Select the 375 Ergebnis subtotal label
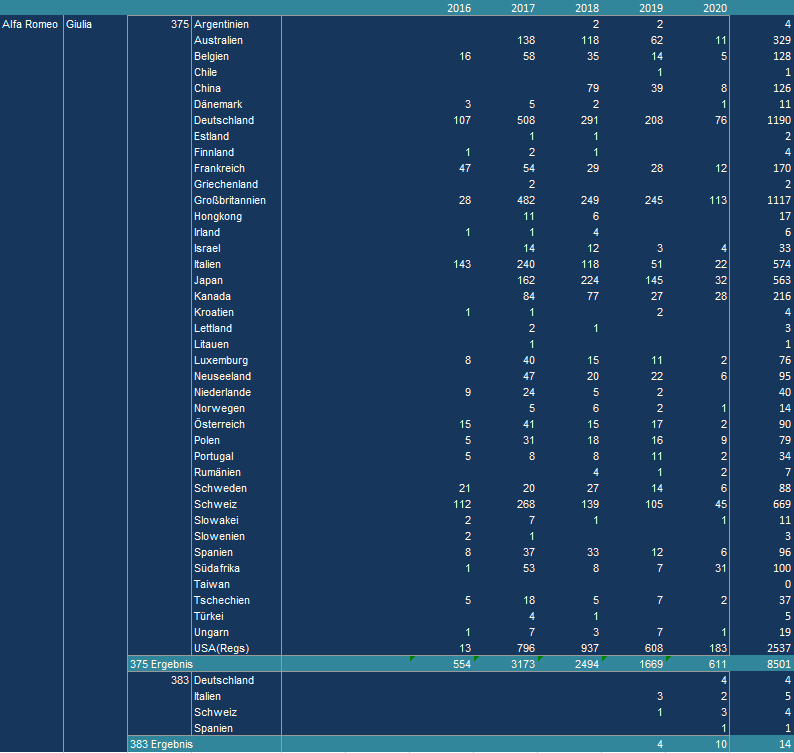This screenshot has width=794, height=753. [161, 664]
